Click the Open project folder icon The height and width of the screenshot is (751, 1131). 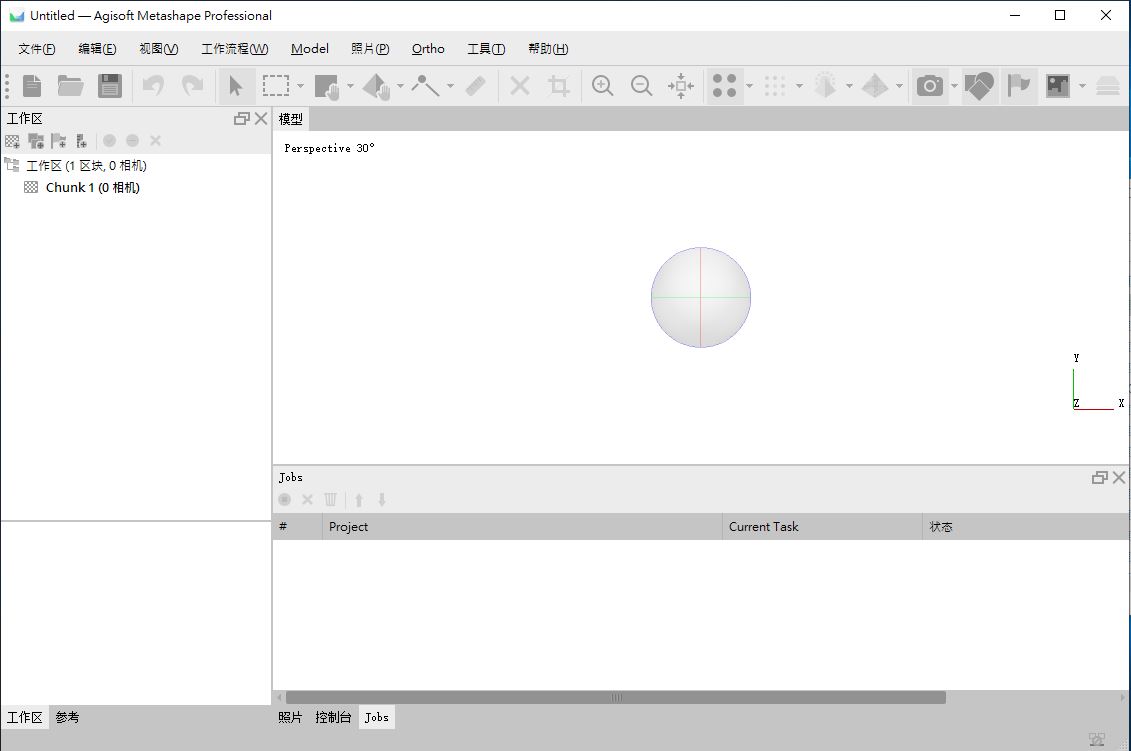coord(70,86)
